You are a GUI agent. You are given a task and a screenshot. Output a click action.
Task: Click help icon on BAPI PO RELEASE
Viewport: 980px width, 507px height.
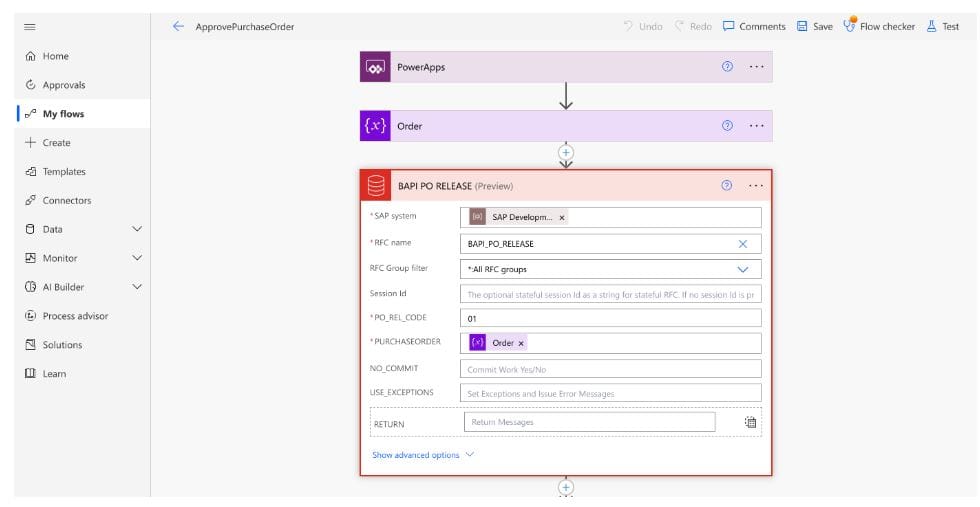click(x=727, y=185)
